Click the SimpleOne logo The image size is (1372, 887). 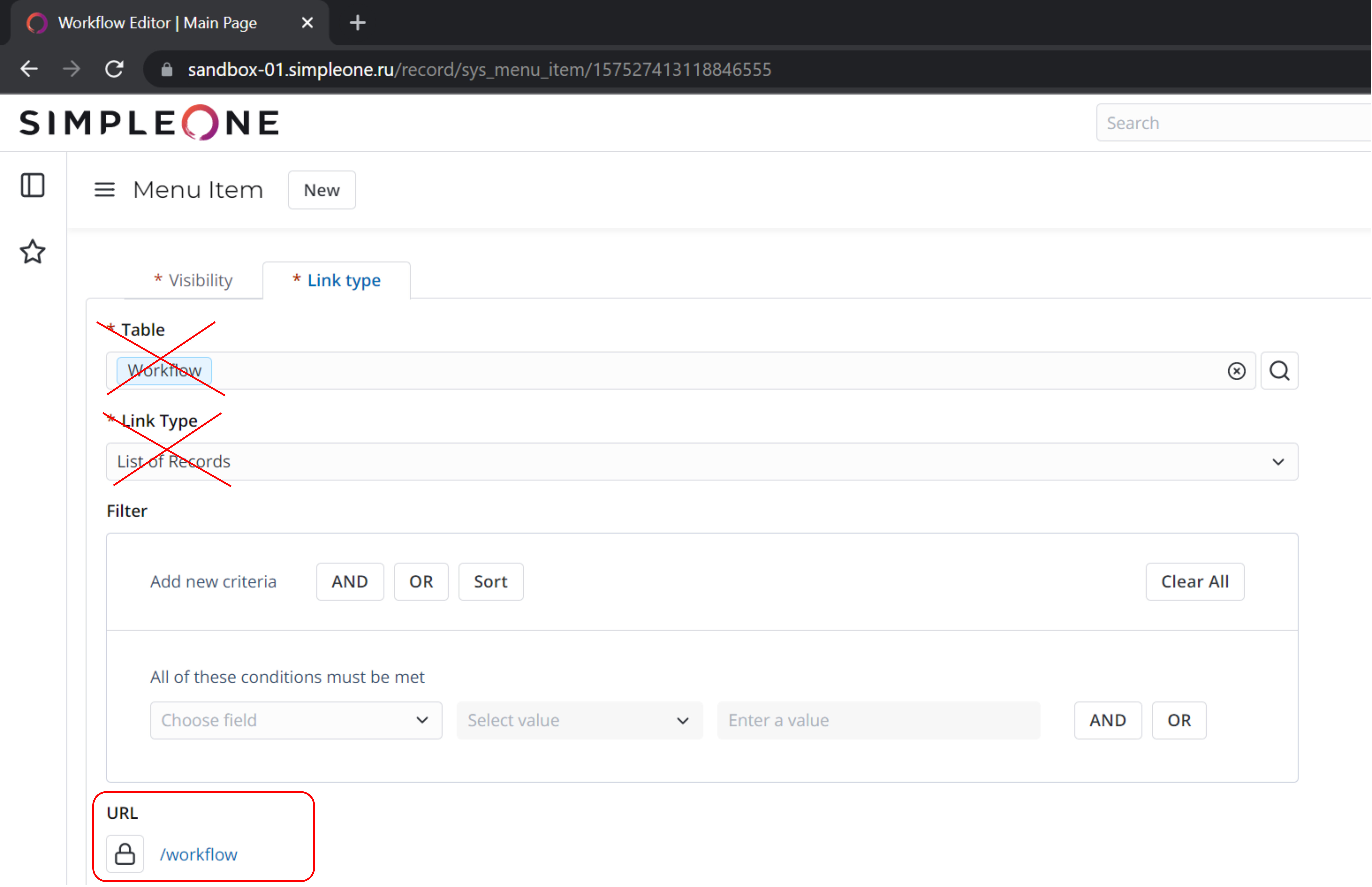(x=149, y=123)
